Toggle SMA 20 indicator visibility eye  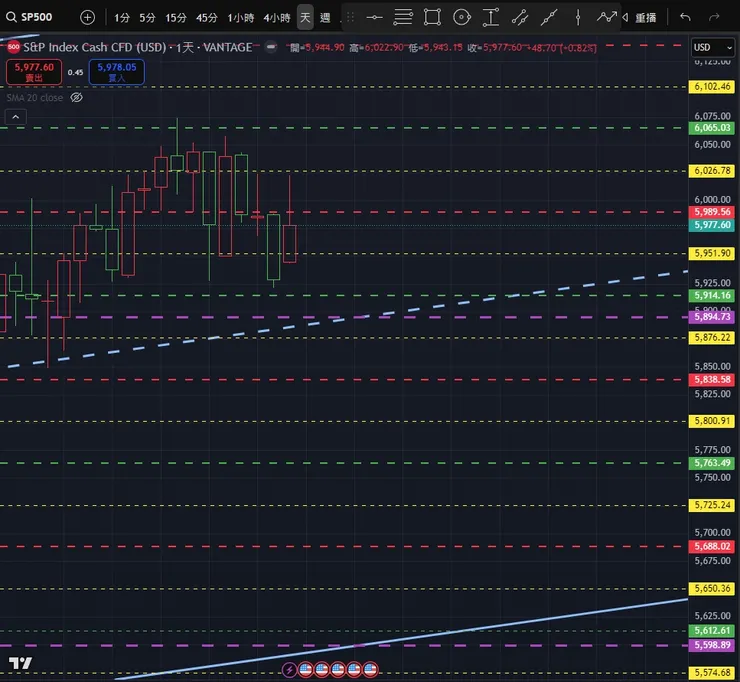[76, 98]
